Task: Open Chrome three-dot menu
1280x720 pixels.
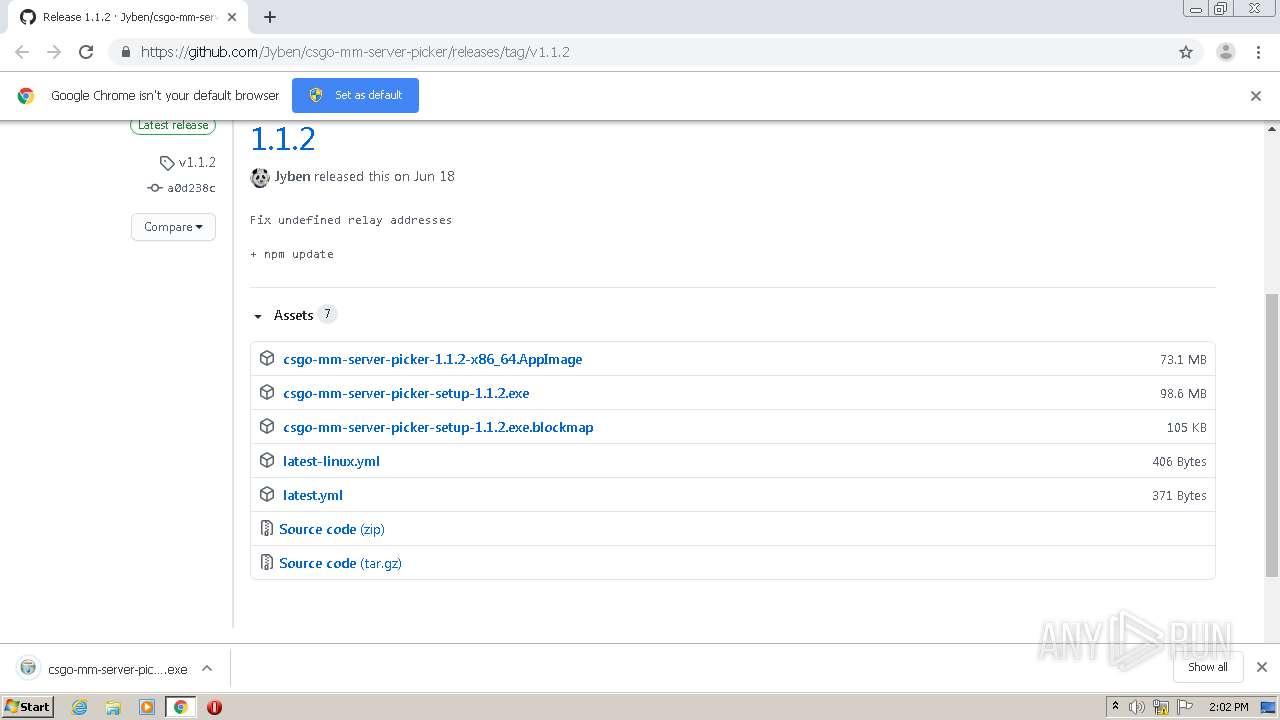Action: point(1258,52)
